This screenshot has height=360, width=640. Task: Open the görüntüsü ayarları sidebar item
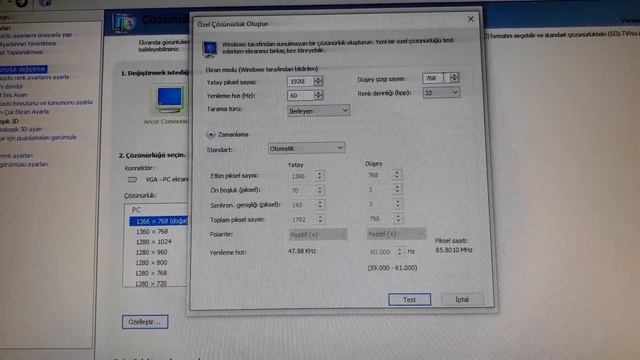tap(24, 164)
